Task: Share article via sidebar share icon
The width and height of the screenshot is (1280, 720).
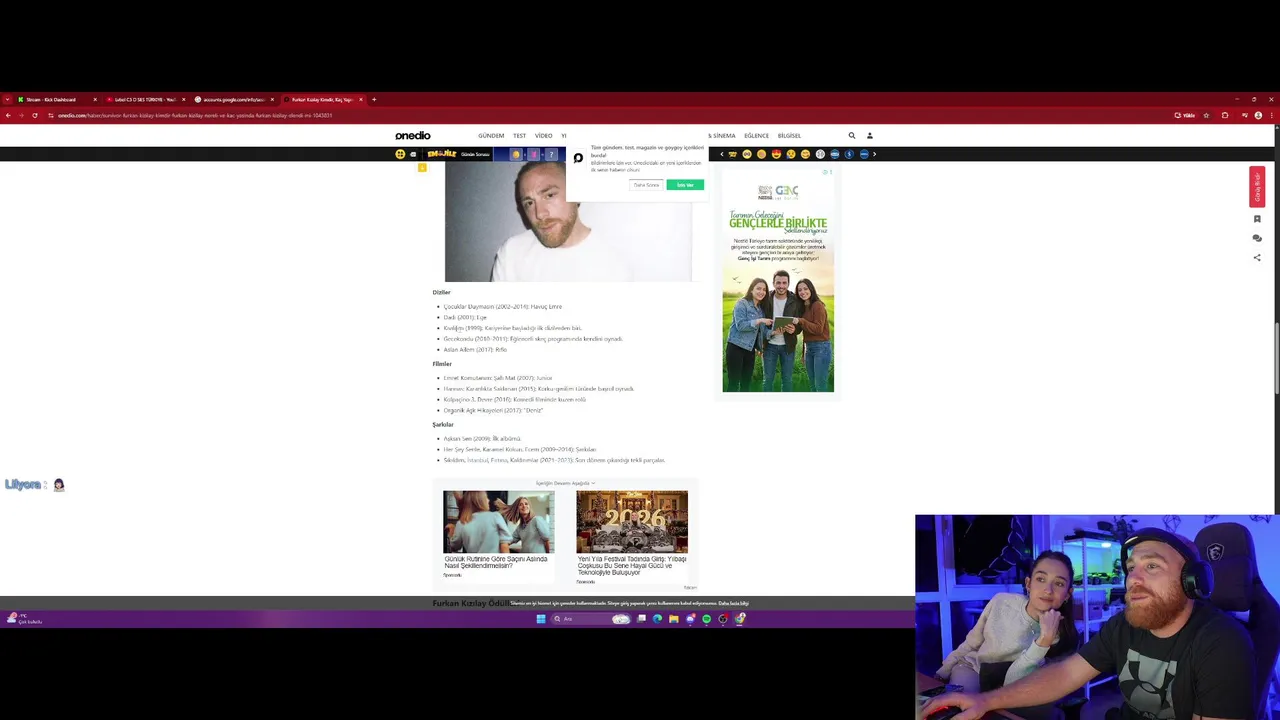Action: coord(1257,257)
